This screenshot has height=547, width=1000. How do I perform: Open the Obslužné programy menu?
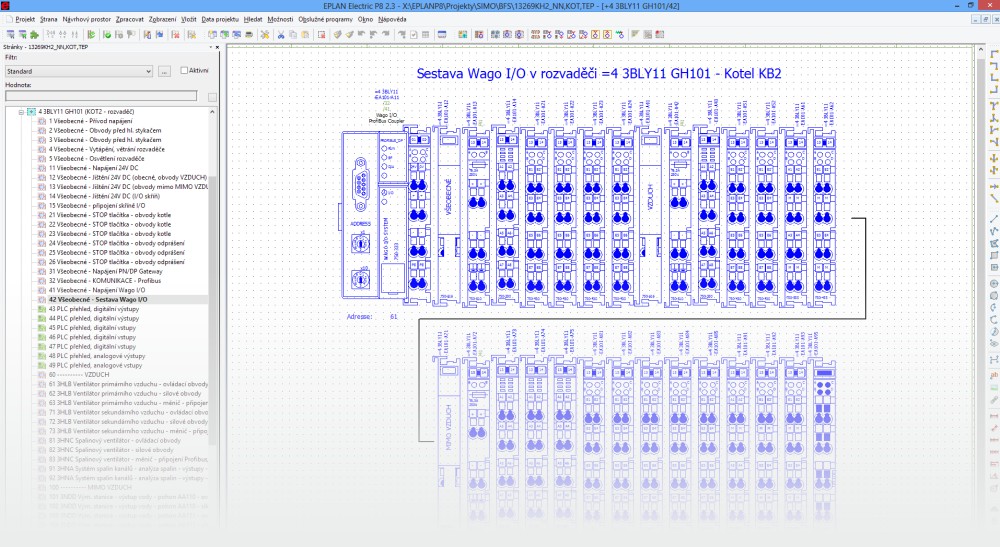[x=325, y=19]
